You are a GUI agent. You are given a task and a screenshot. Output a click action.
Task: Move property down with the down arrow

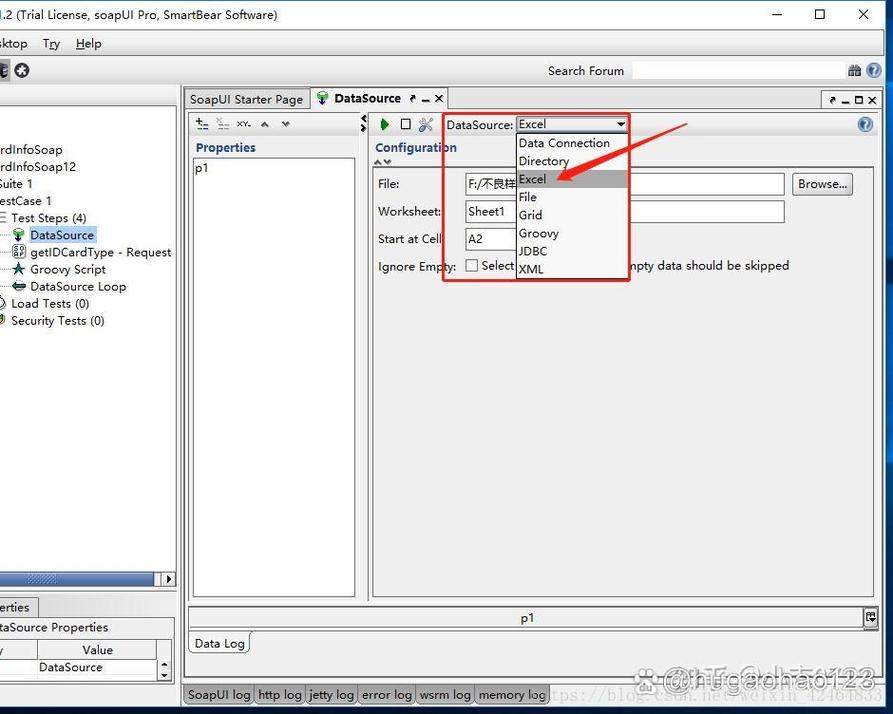(x=285, y=124)
